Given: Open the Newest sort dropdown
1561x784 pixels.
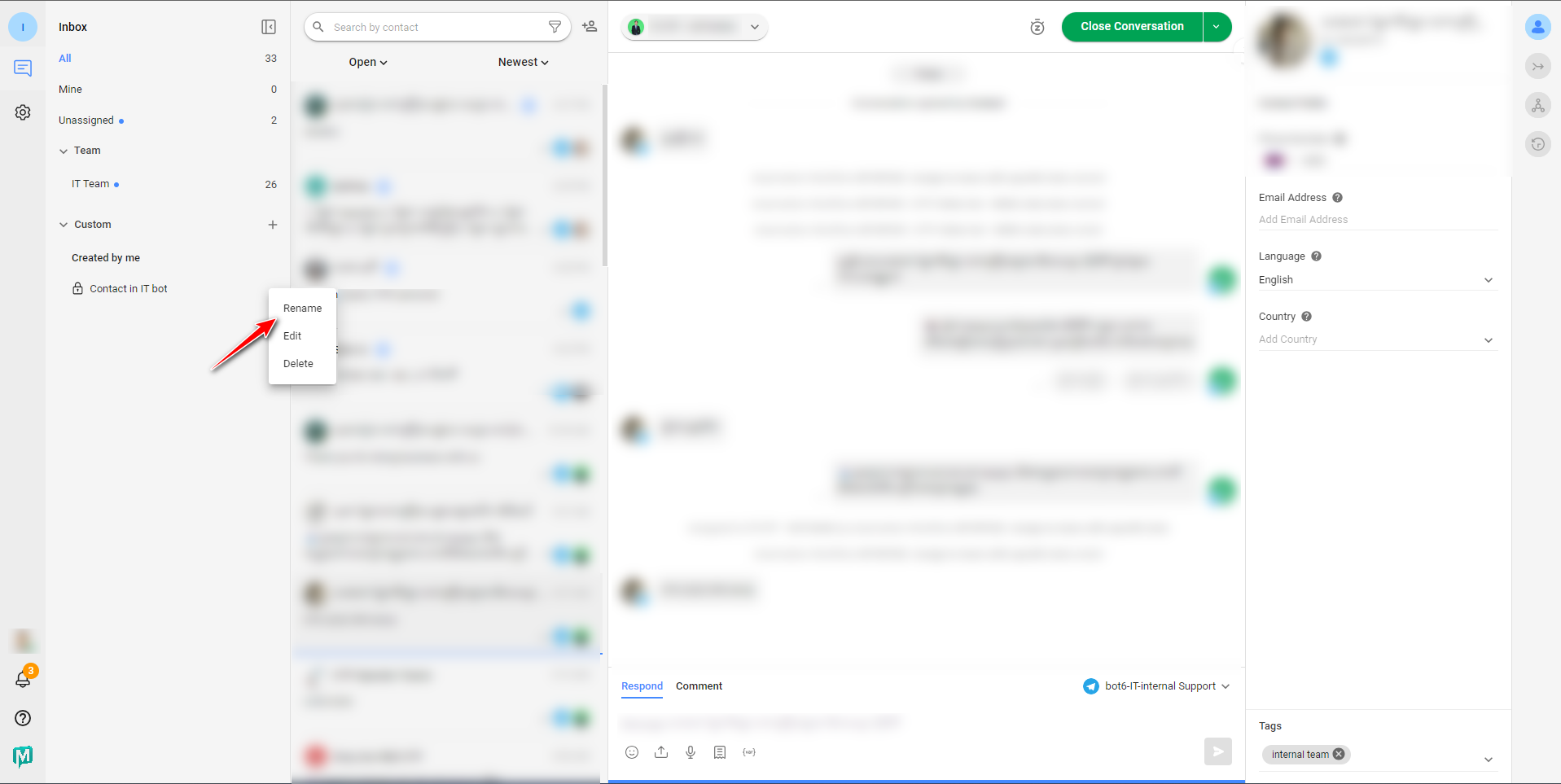Looking at the screenshot, I should click(x=524, y=62).
